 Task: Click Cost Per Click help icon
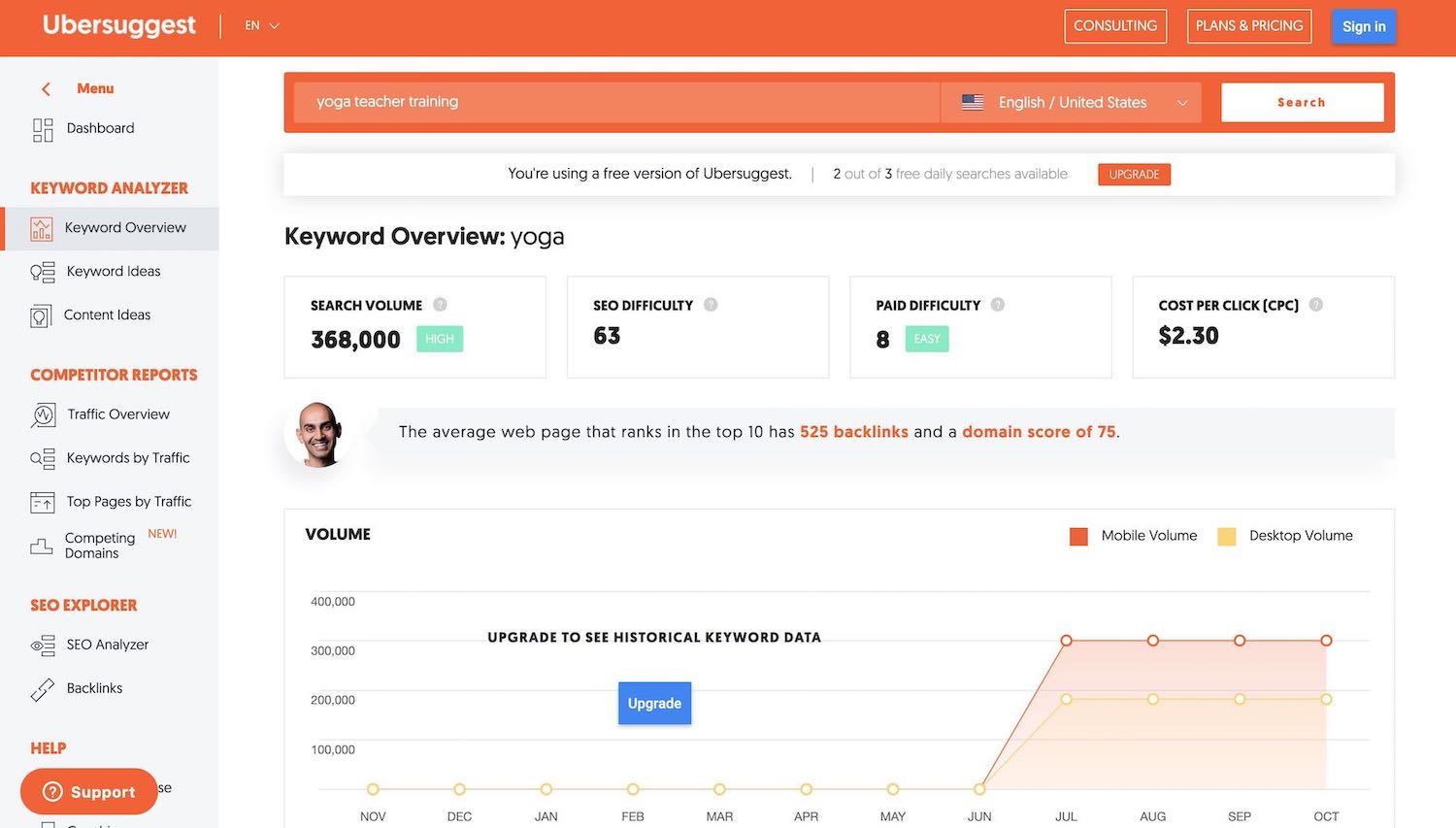tap(1316, 305)
